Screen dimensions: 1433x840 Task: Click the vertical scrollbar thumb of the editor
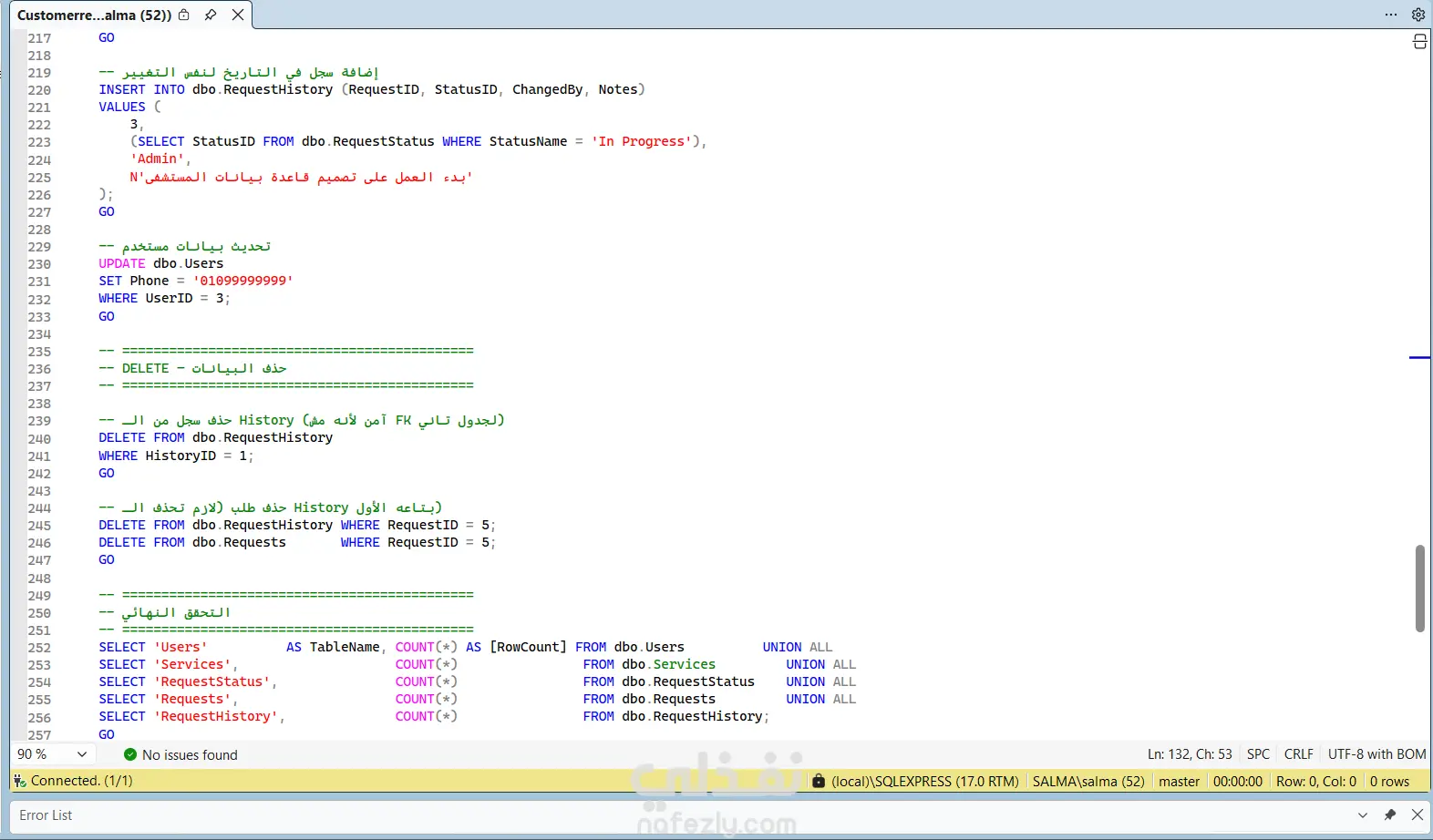[x=1419, y=589]
